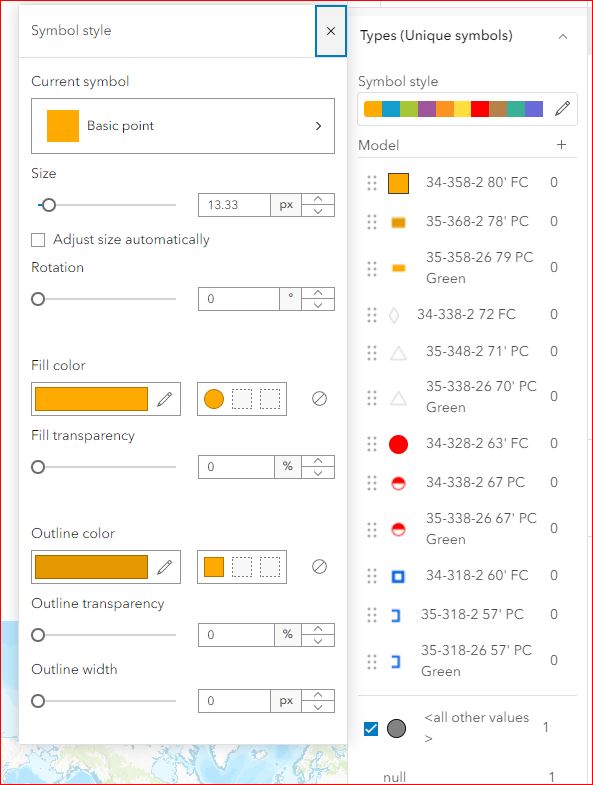This screenshot has height=785, width=593.
Task: Close the Symbol style panel
Action: [x=331, y=31]
